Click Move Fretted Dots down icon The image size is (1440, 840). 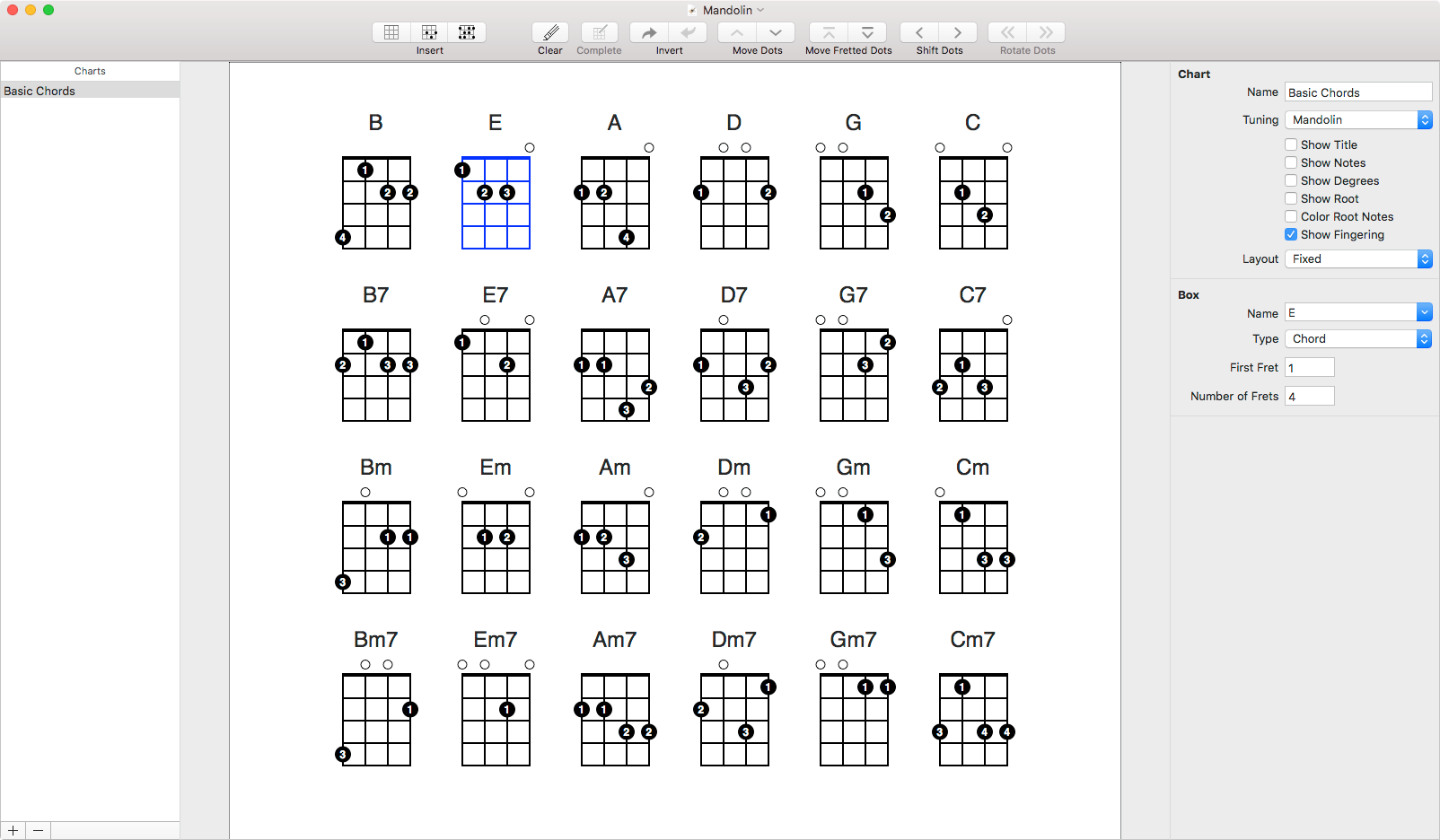pyautogui.click(x=867, y=33)
